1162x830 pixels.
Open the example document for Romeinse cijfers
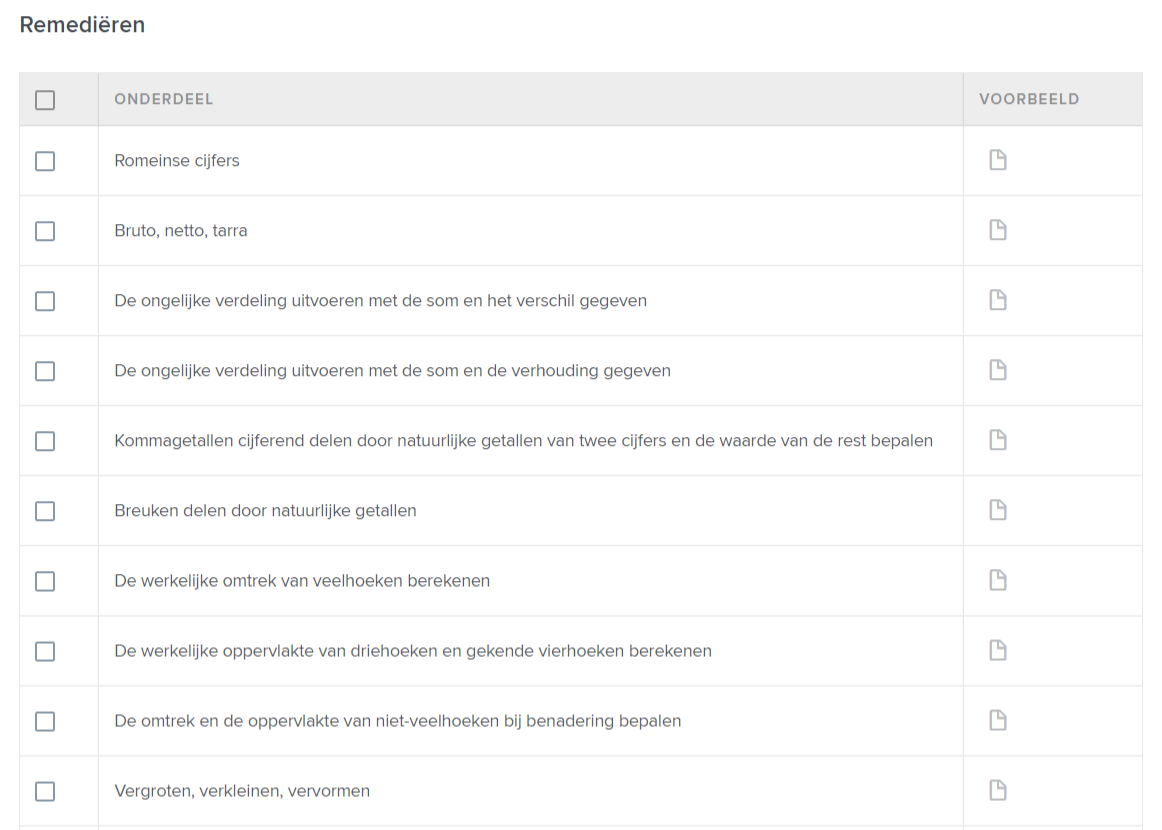997,160
